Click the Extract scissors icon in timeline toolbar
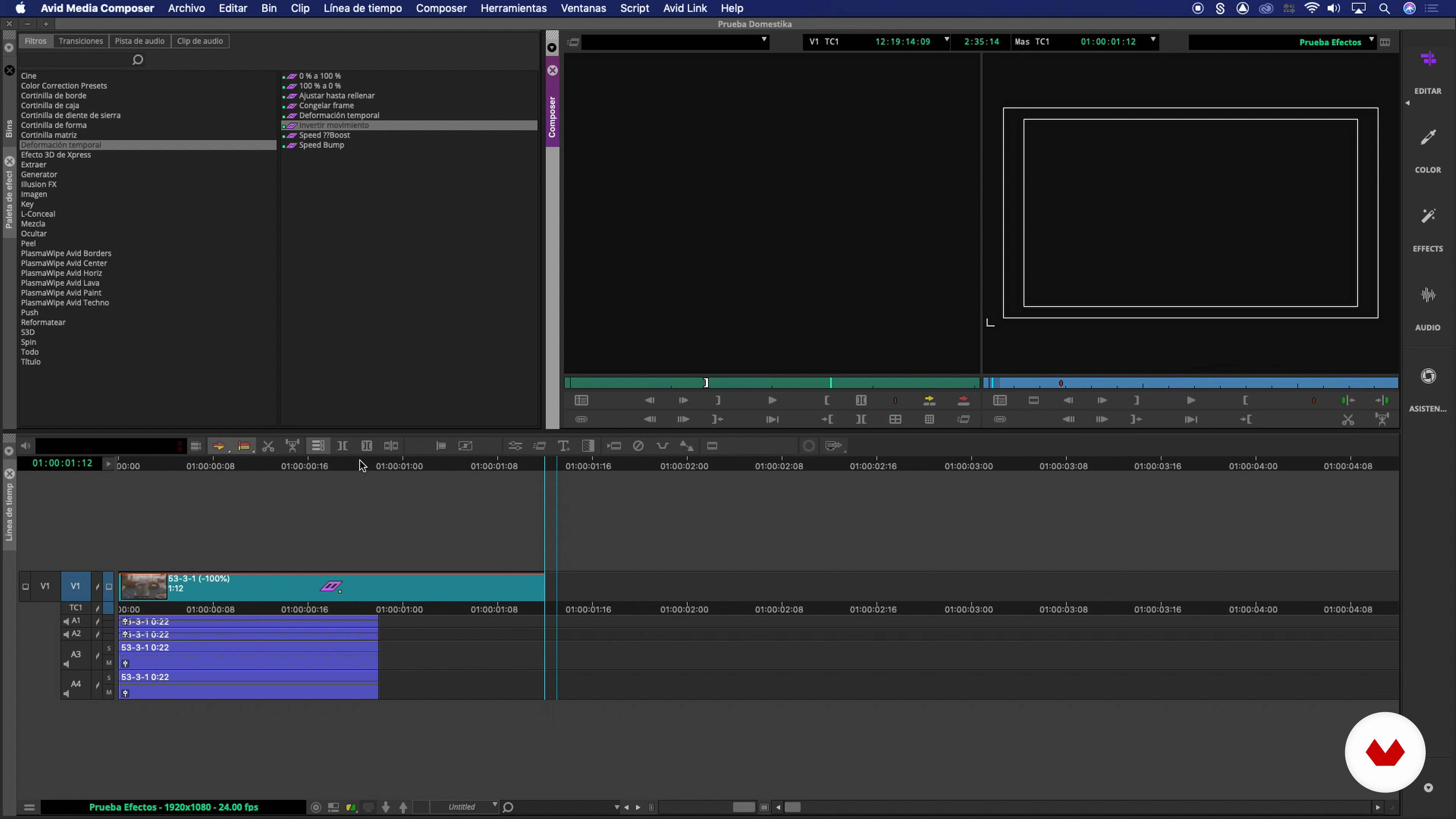 tap(268, 446)
